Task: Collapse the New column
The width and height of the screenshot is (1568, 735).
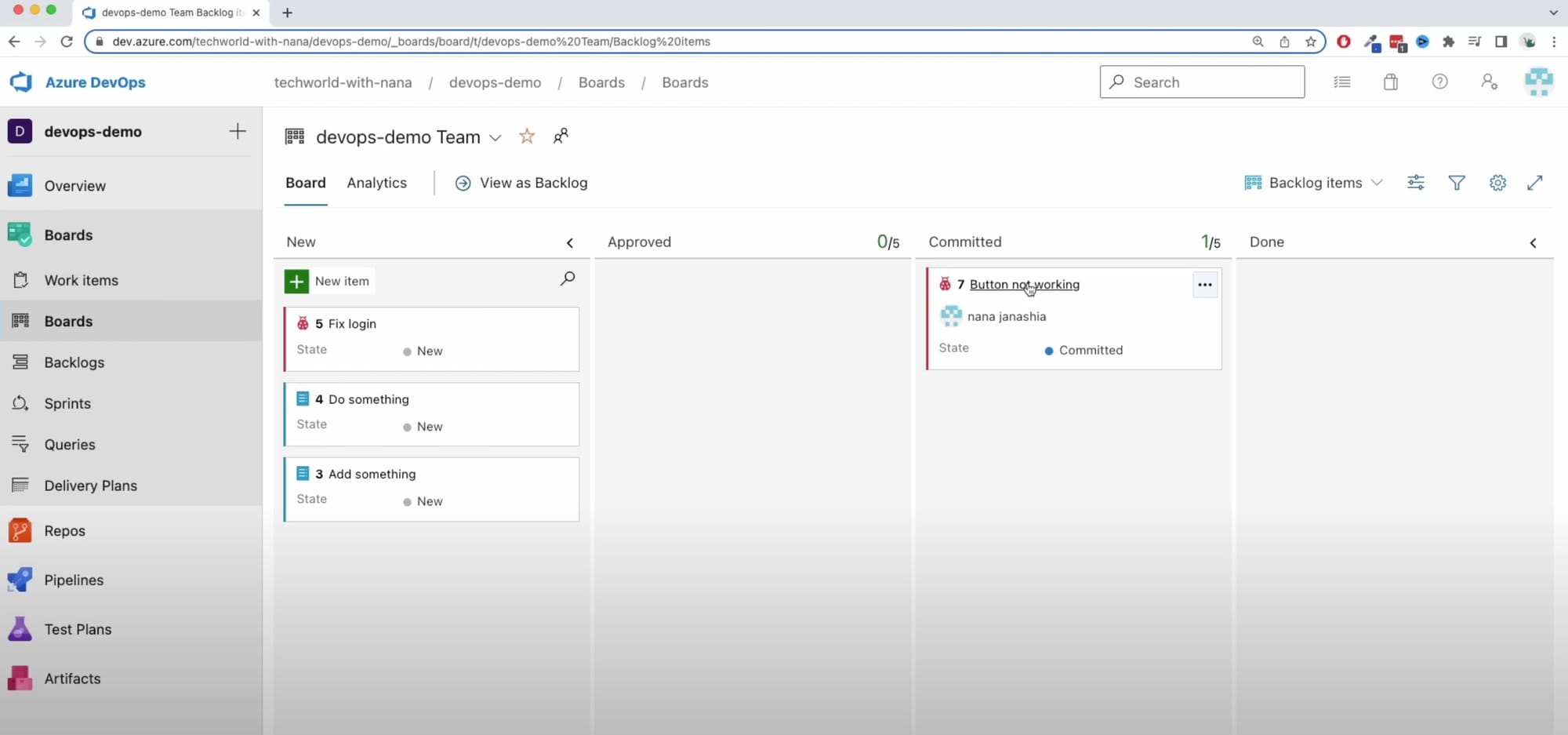Action: click(x=570, y=243)
